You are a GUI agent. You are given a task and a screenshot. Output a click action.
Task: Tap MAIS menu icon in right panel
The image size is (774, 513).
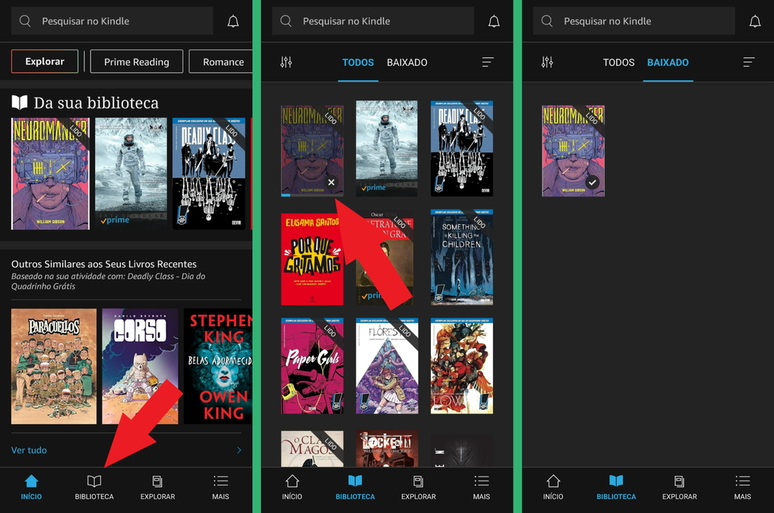pyautogui.click(x=742, y=487)
